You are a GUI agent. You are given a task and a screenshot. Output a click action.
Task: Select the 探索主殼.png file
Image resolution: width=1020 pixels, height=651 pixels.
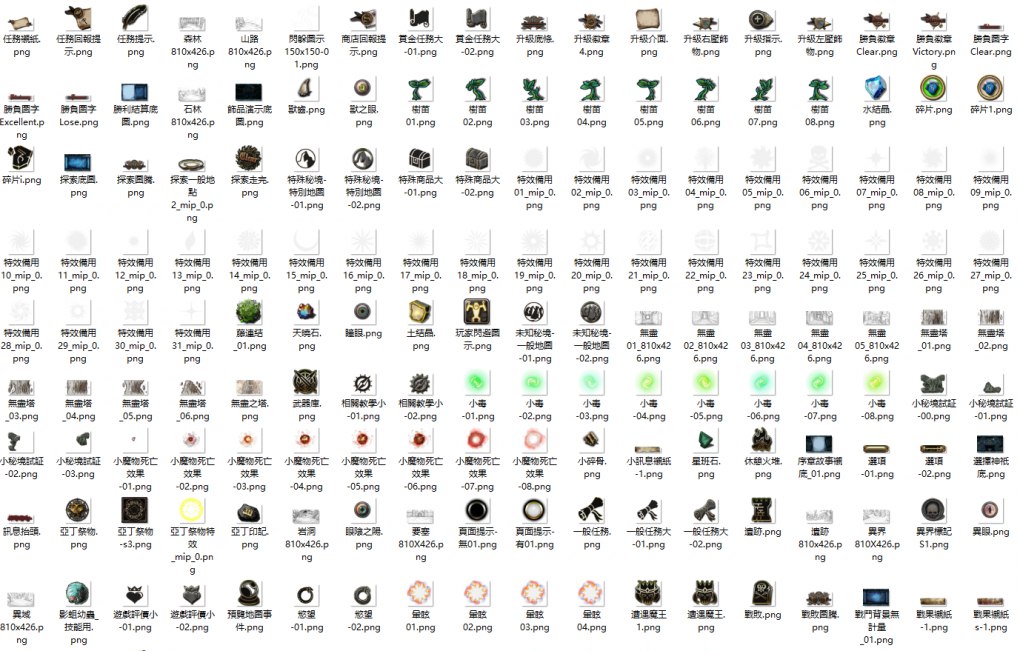[x=249, y=160]
